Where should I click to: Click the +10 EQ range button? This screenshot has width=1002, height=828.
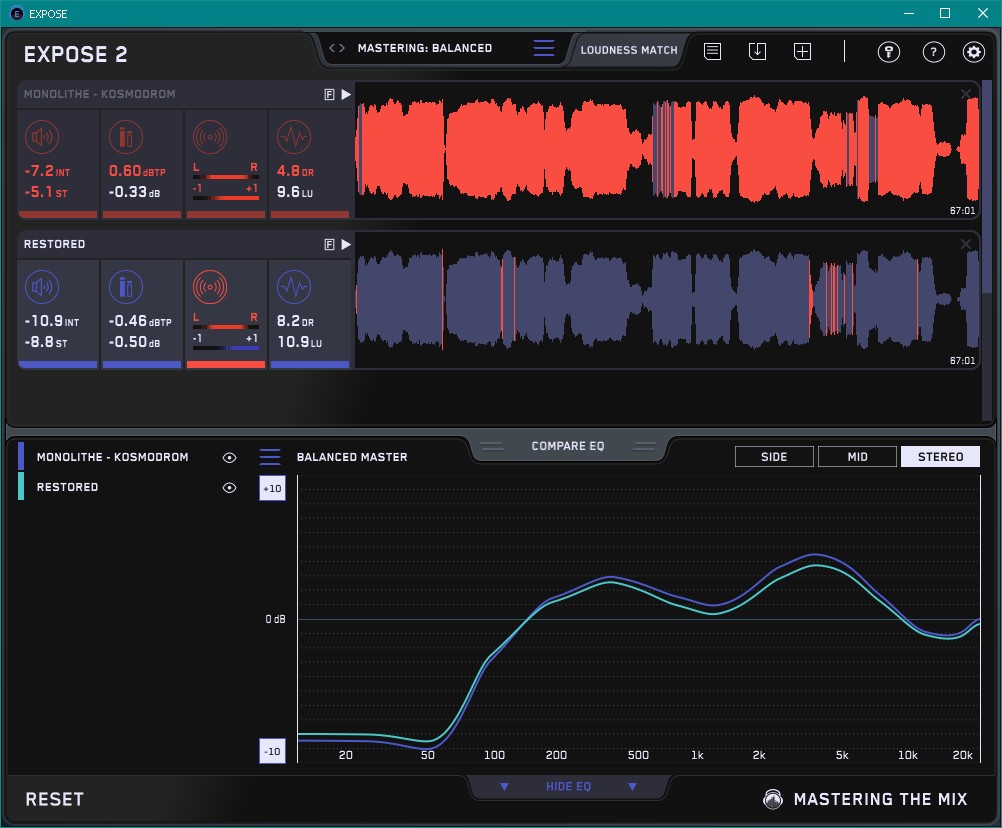coord(272,488)
